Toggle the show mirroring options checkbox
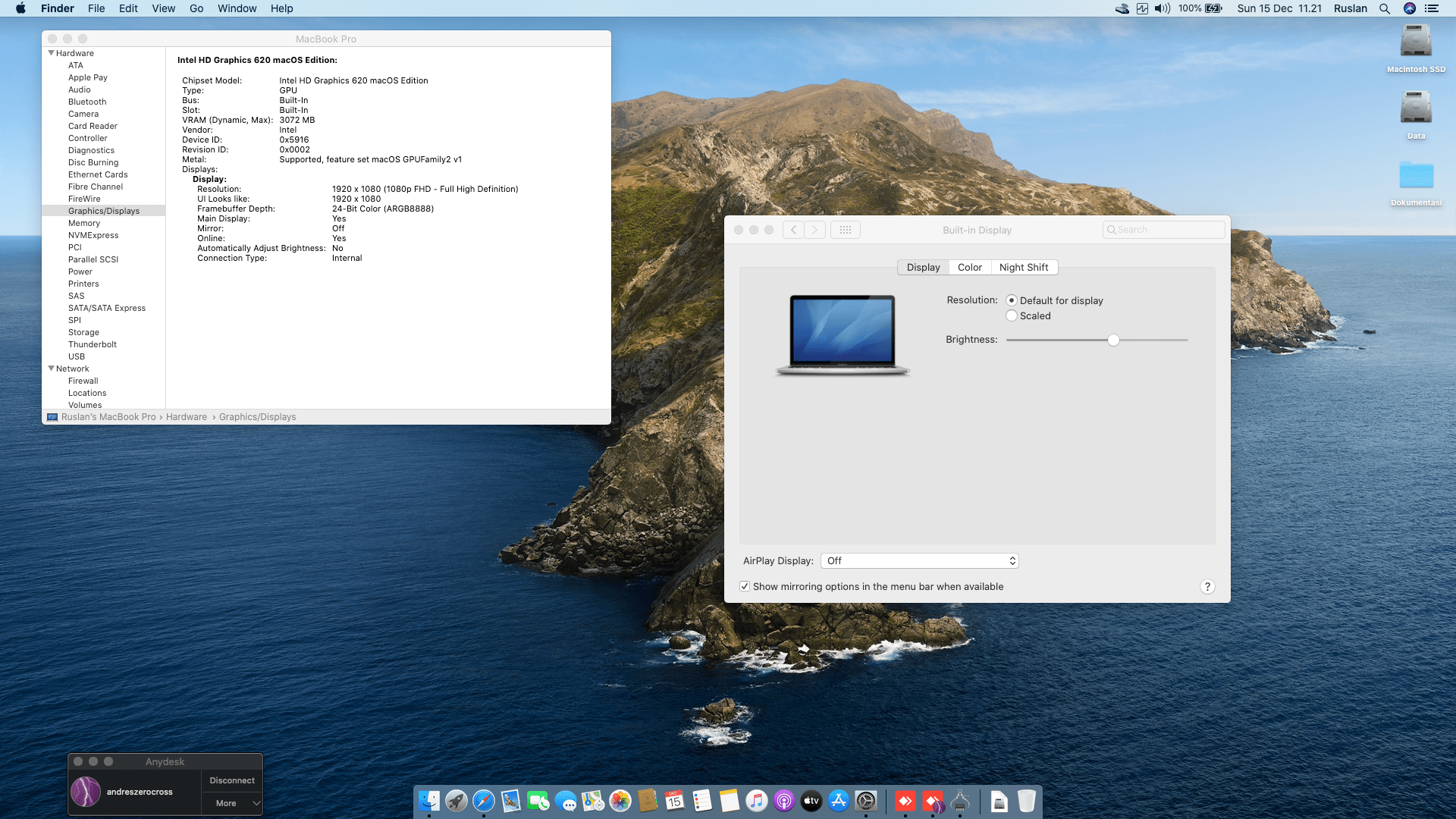Image resolution: width=1456 pixels, height=819 pixels. pyautogui.click(x=745, y=587)
